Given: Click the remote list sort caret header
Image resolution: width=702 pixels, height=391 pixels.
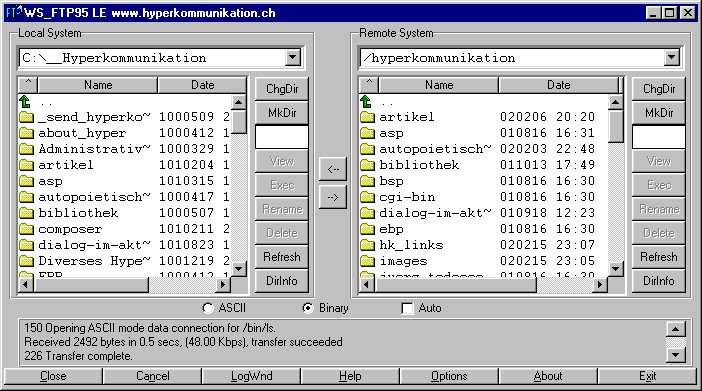Looking at the screenshot, I should point(369,85).
